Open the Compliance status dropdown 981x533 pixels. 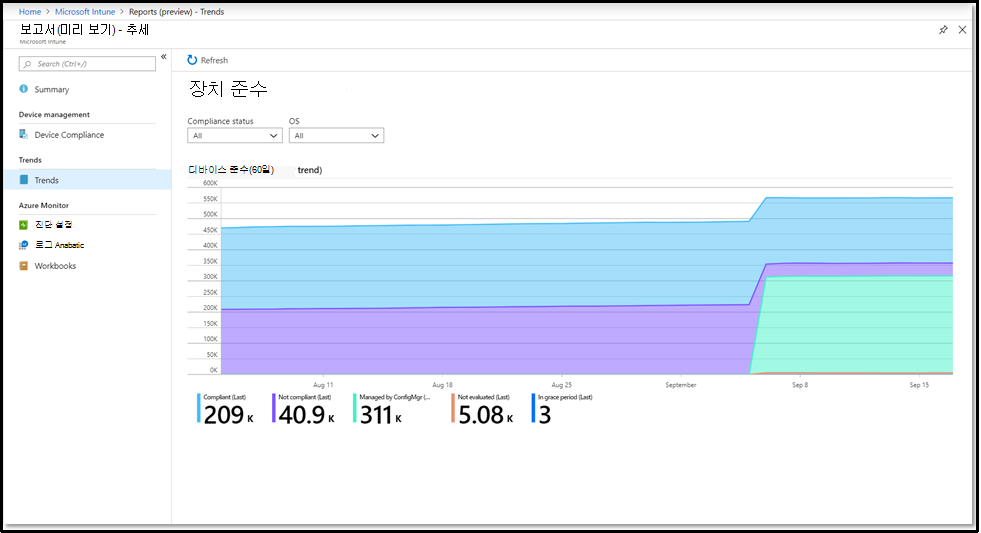pos(235,136)
